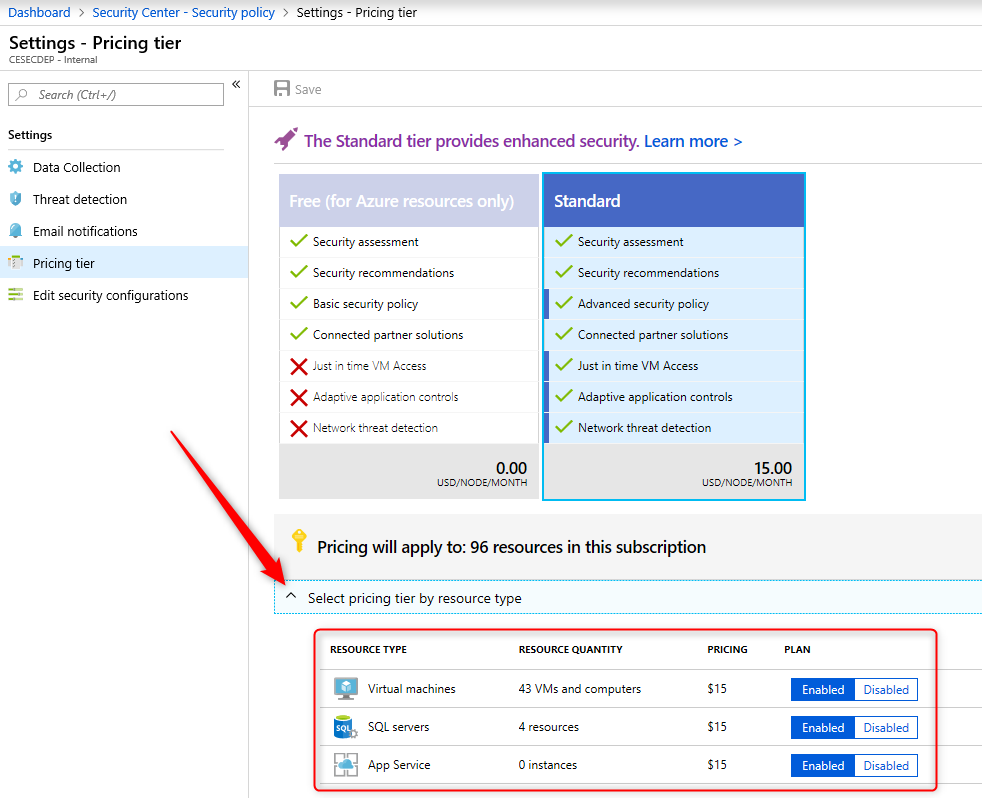Focus the Search (Ctrl+/) input field
The width and height of the screenshot is (982, 798).
(x=116, y=95)
